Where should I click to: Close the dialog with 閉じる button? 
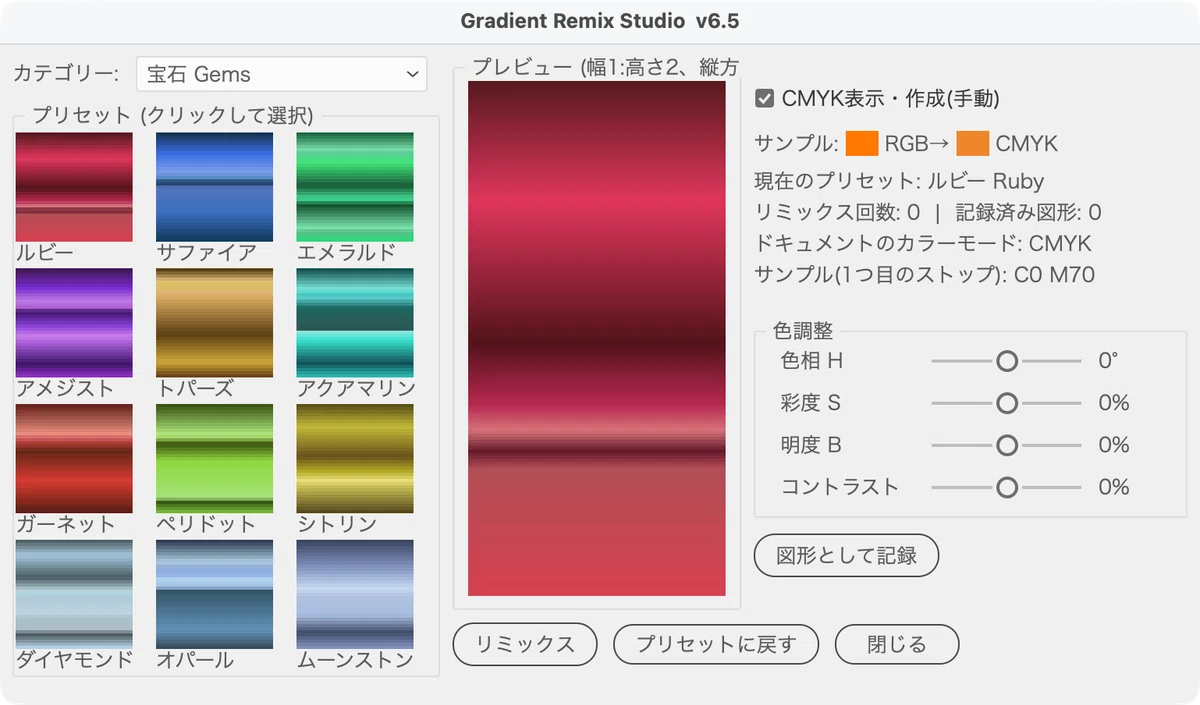coord(897,644)
